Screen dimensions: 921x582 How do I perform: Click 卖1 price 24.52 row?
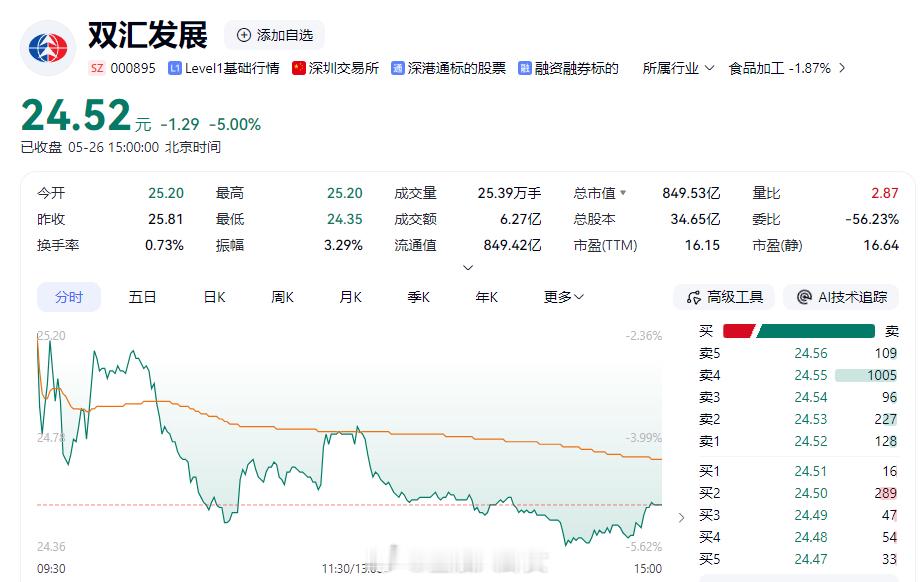click(x=798, y=441)
